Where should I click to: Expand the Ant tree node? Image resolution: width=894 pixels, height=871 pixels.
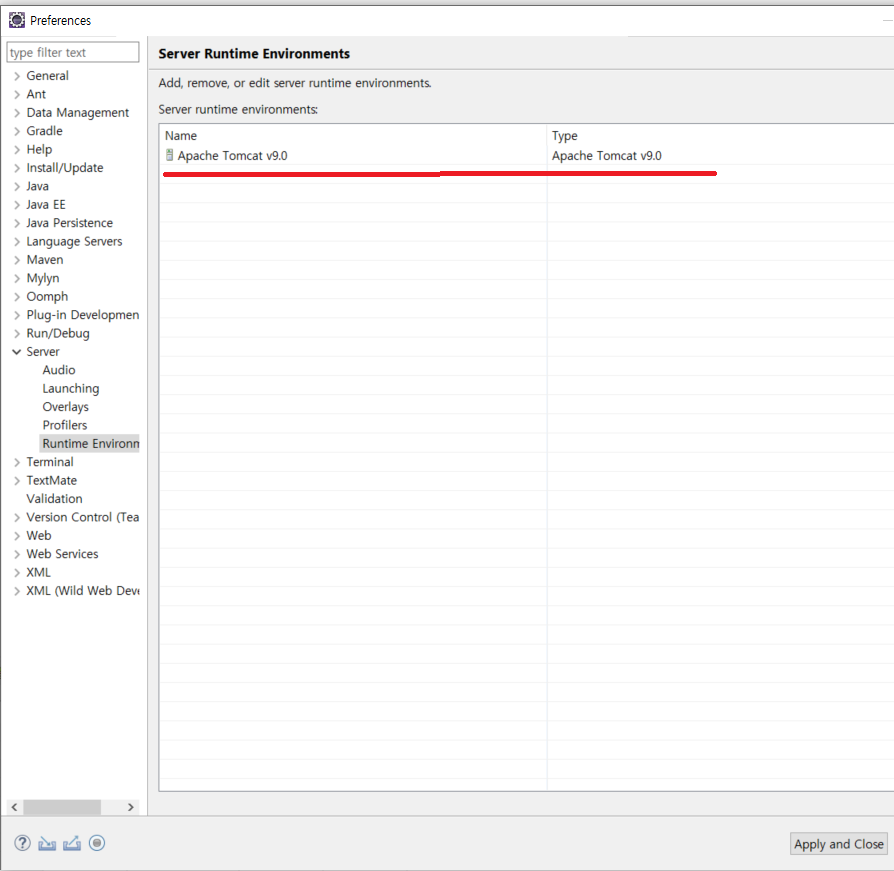[17, 95]
